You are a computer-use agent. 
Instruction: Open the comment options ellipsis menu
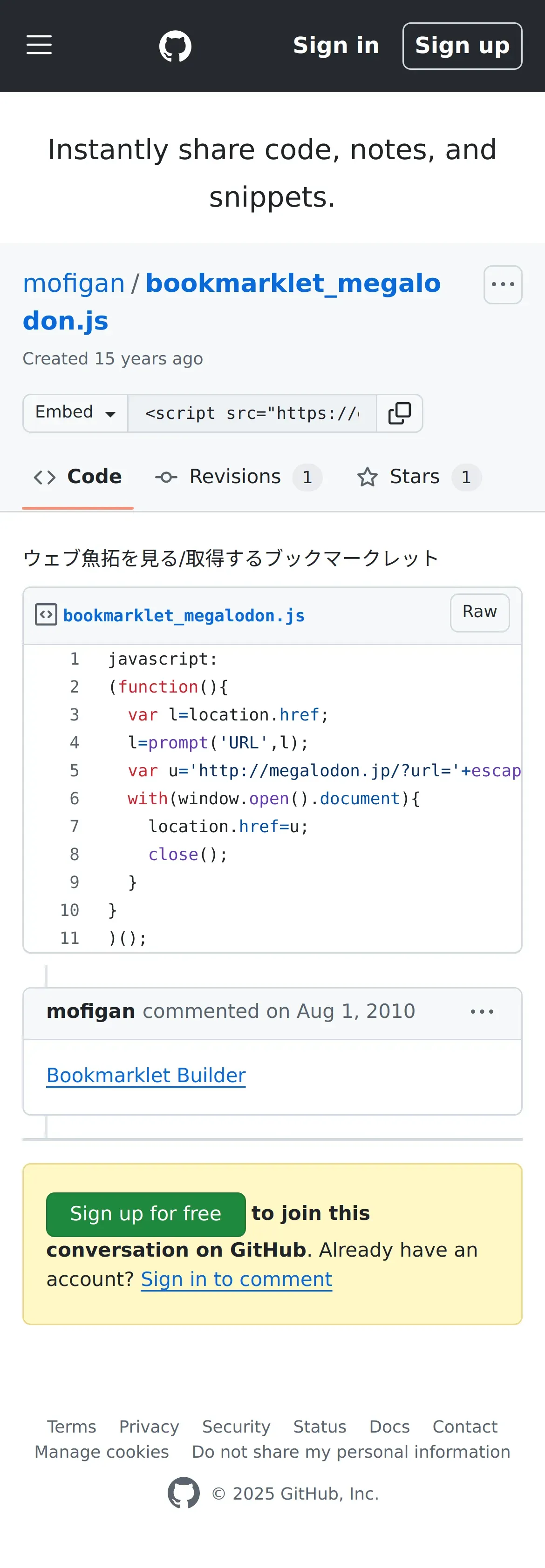482,1012
